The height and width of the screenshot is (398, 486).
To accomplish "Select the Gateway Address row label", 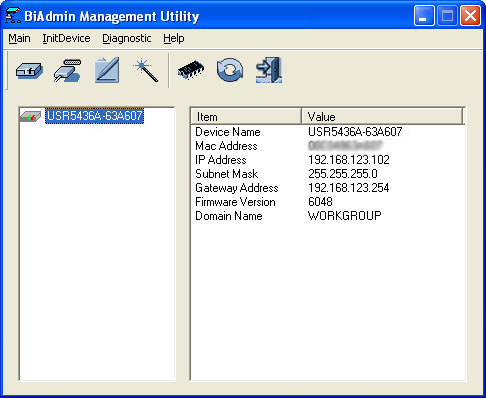I will [237, 188].
